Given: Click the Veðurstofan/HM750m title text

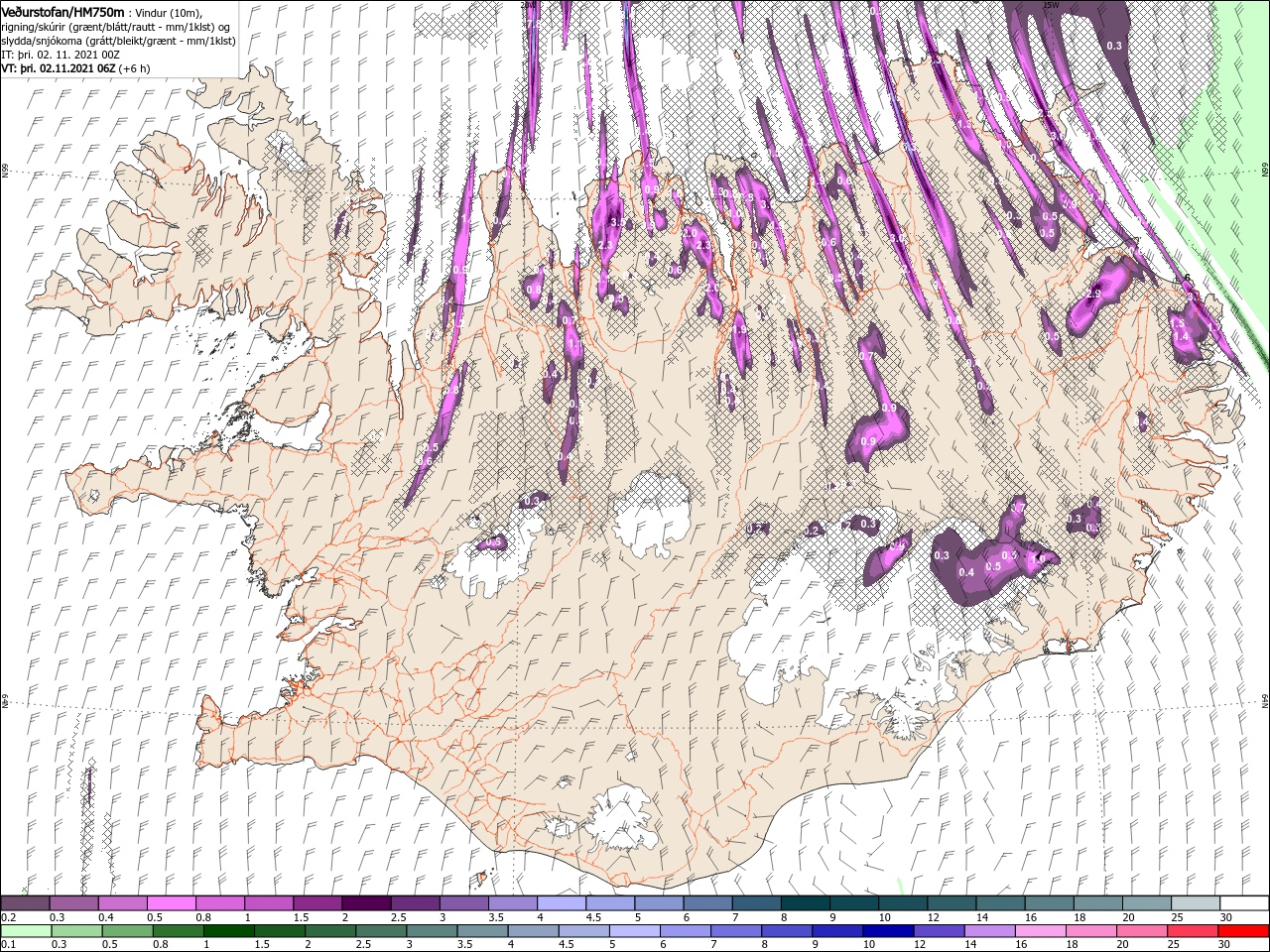Looking at the screenshot, I should [x=63, y=12].
